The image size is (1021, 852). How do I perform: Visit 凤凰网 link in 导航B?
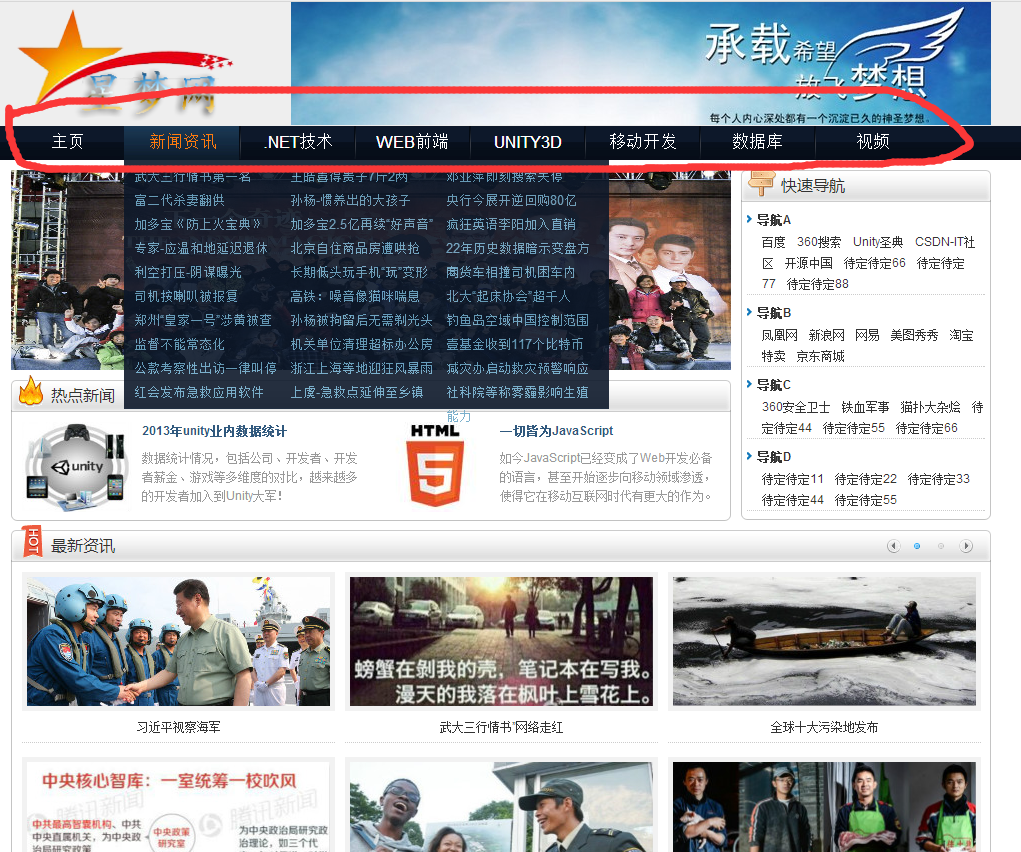tap(779, 335)
